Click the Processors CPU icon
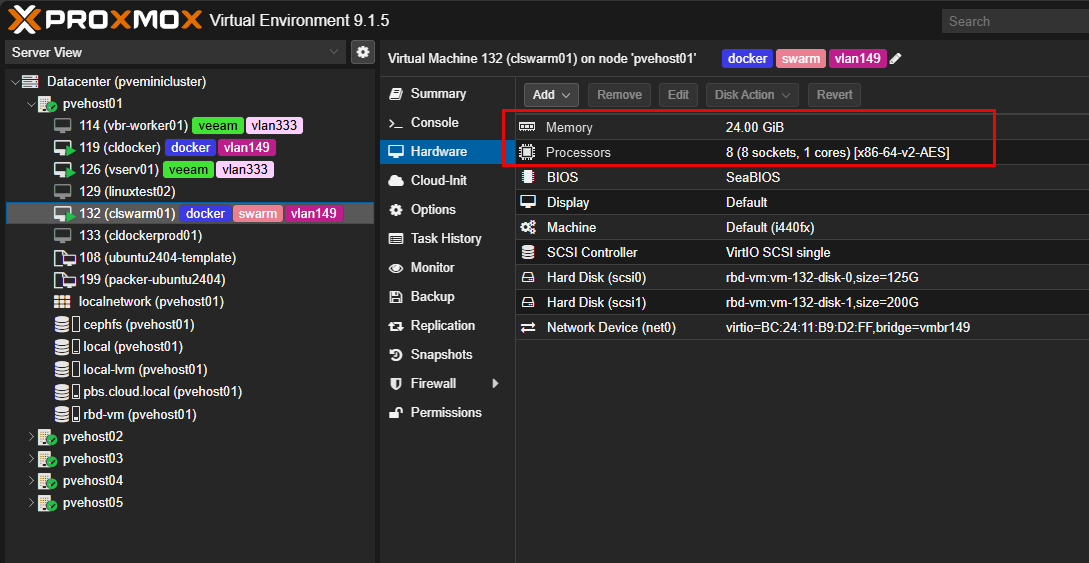Image resolution: width=1089 pixels, height=563 pixels. coord(528,152)
